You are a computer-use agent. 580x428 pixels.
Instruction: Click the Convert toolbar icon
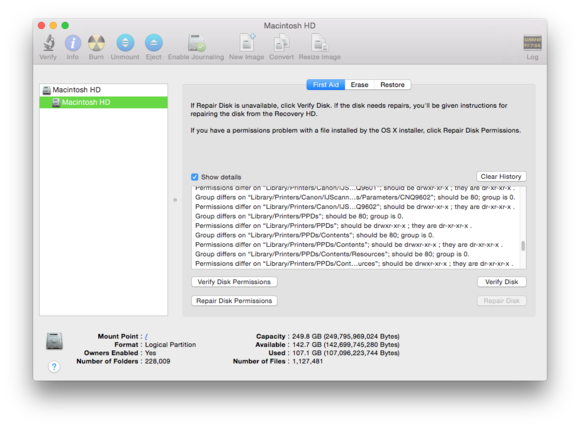[281, 43]
